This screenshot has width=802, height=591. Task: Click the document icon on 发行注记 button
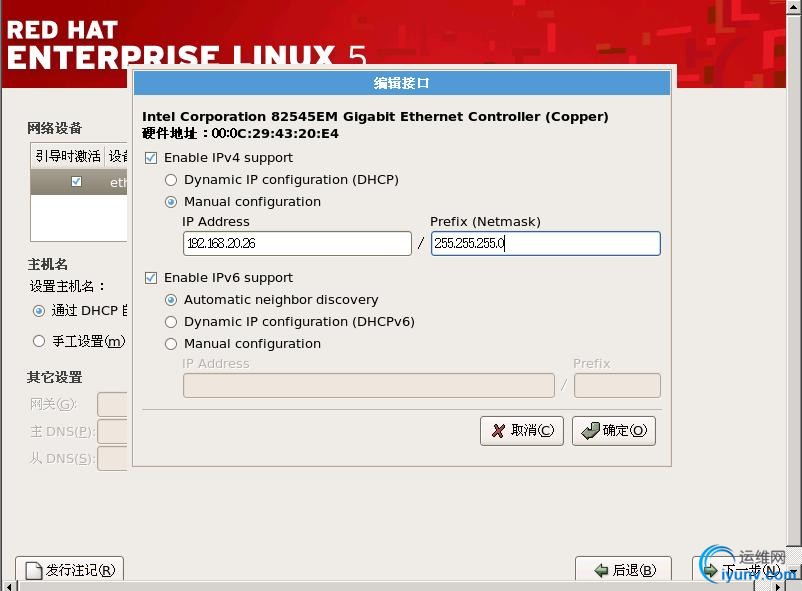click(x=34, y=571)
